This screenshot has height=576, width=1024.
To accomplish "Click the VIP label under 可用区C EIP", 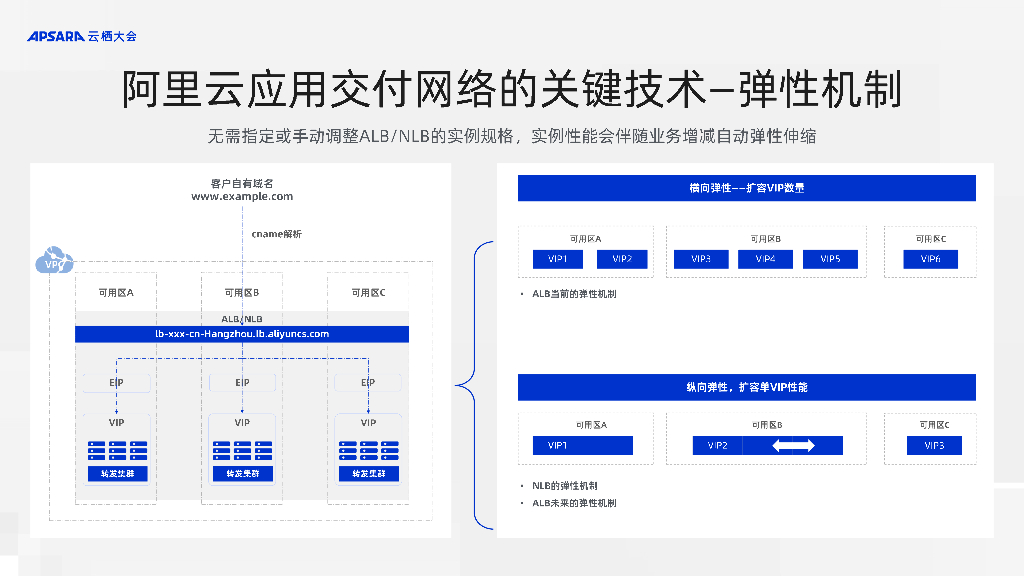I will click(368, 423).
